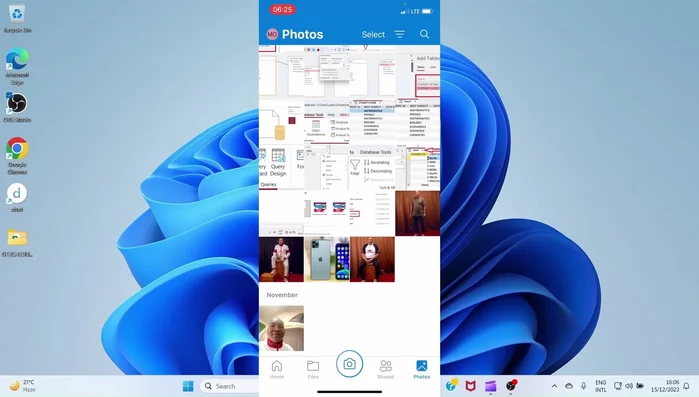Image resolution: width=699 pixels, height=397 pixels.
Task: Click the November section heading
Action: (282, 295)
